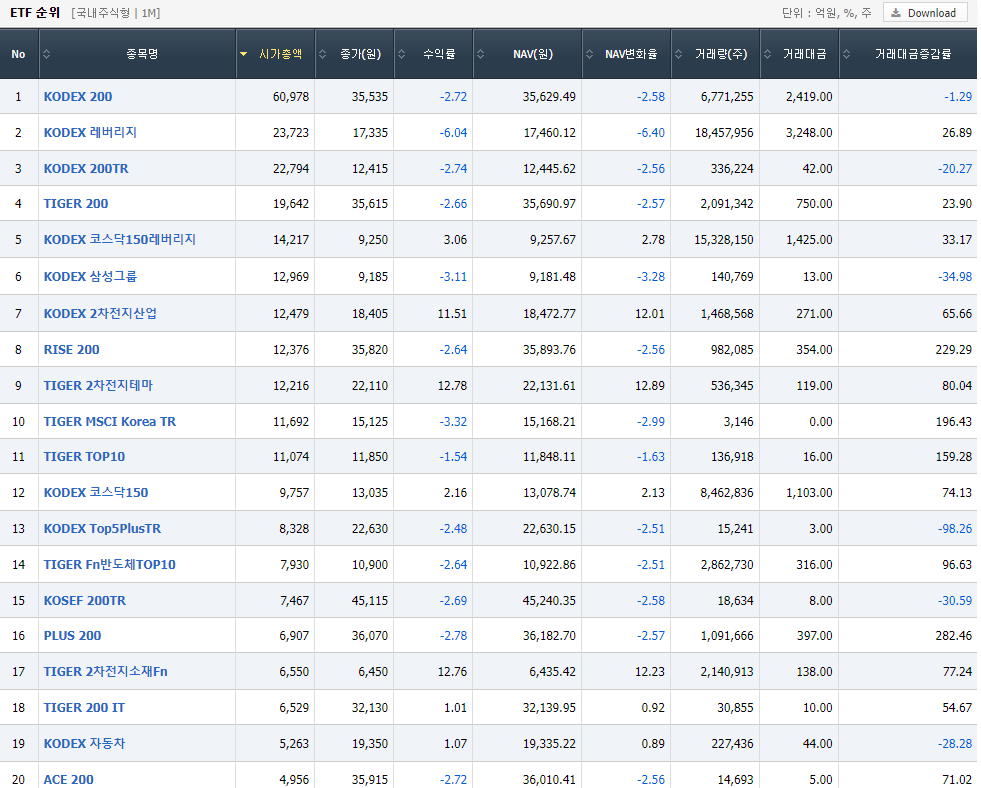Open the KOSEF 200TR link

[84, 601]
